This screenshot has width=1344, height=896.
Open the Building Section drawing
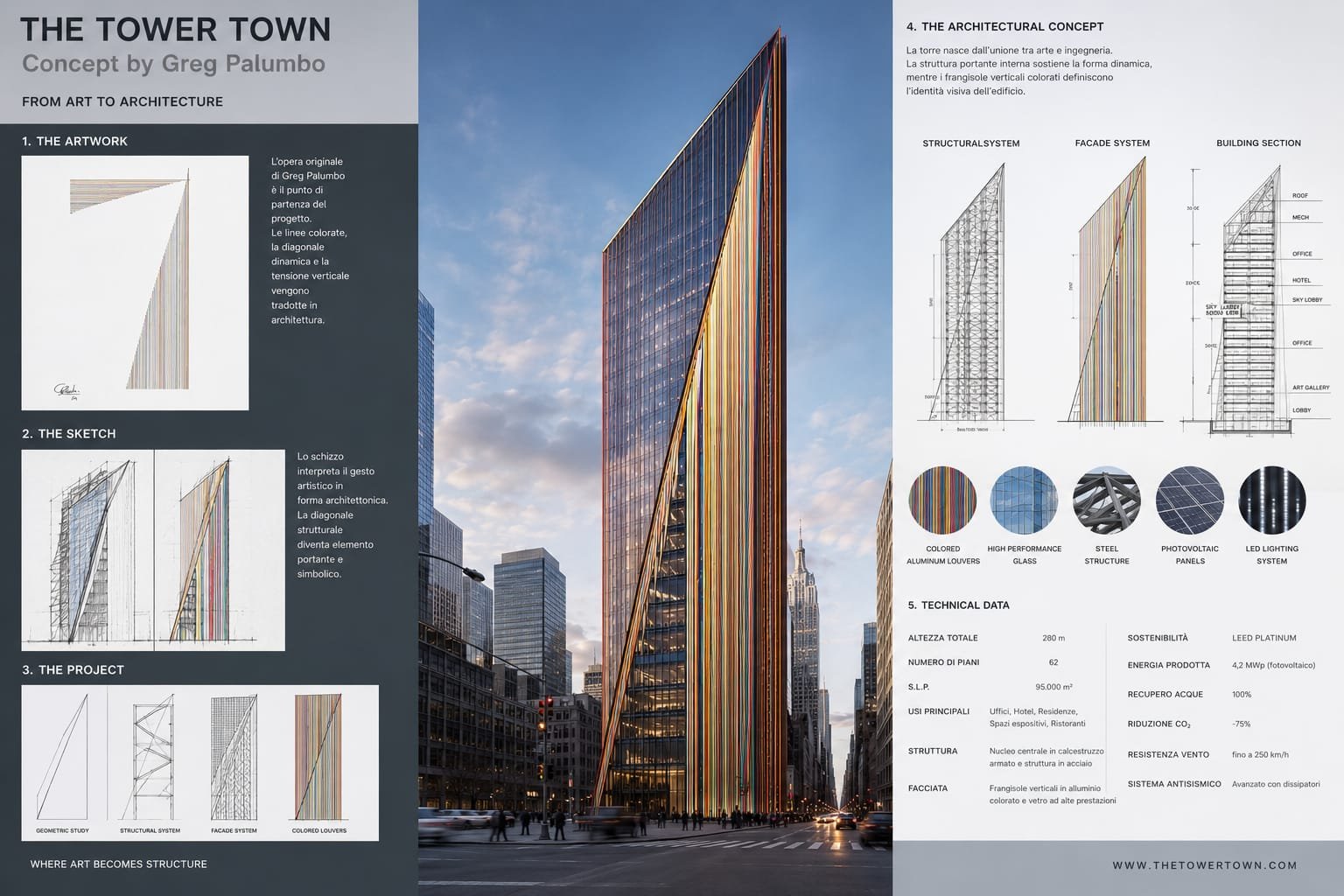click(x=1256, y=297)
